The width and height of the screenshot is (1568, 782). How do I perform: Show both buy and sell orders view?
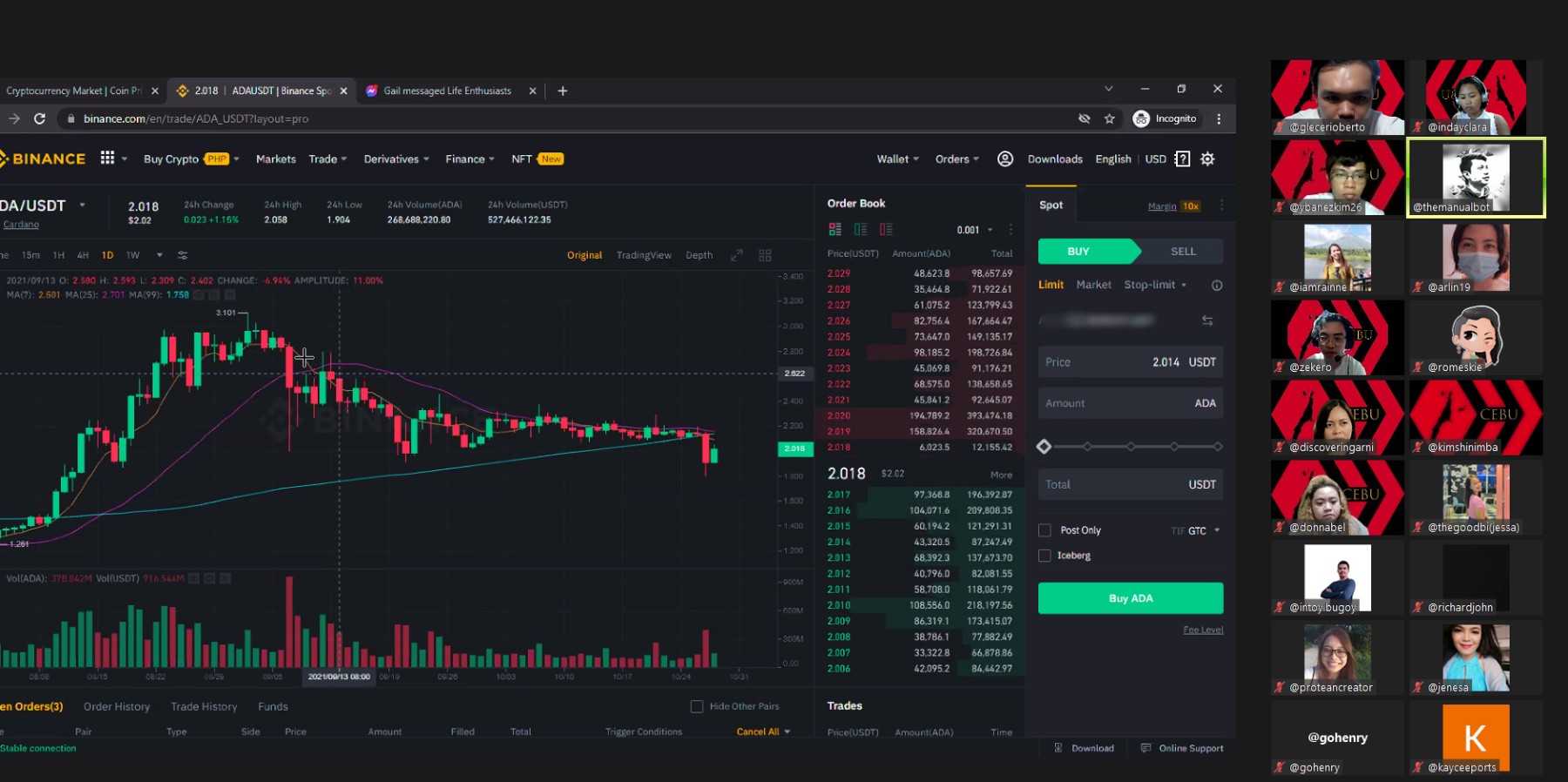click(x=835, y=229)
